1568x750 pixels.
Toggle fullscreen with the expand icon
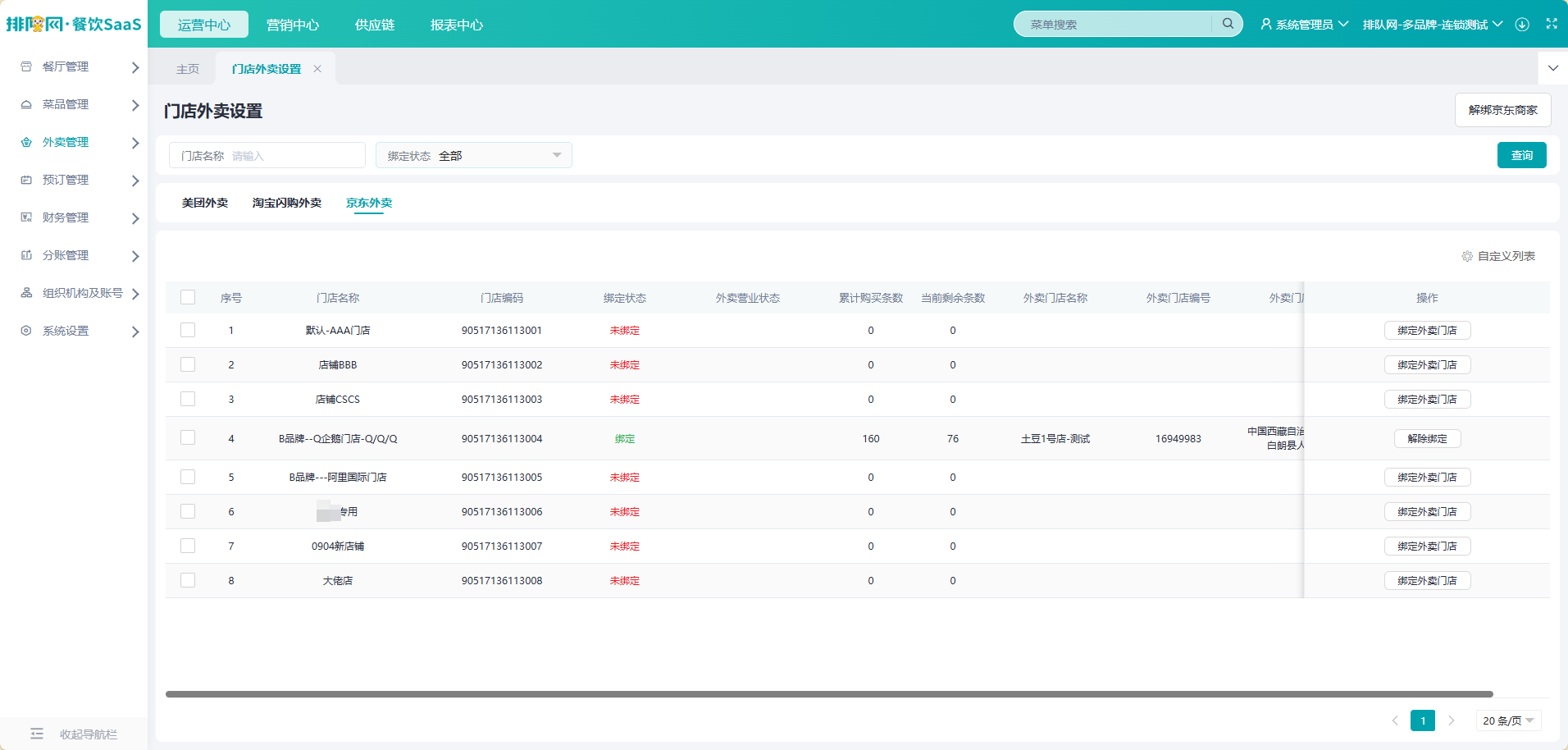pyautogui.click(x=1552, y=24)
